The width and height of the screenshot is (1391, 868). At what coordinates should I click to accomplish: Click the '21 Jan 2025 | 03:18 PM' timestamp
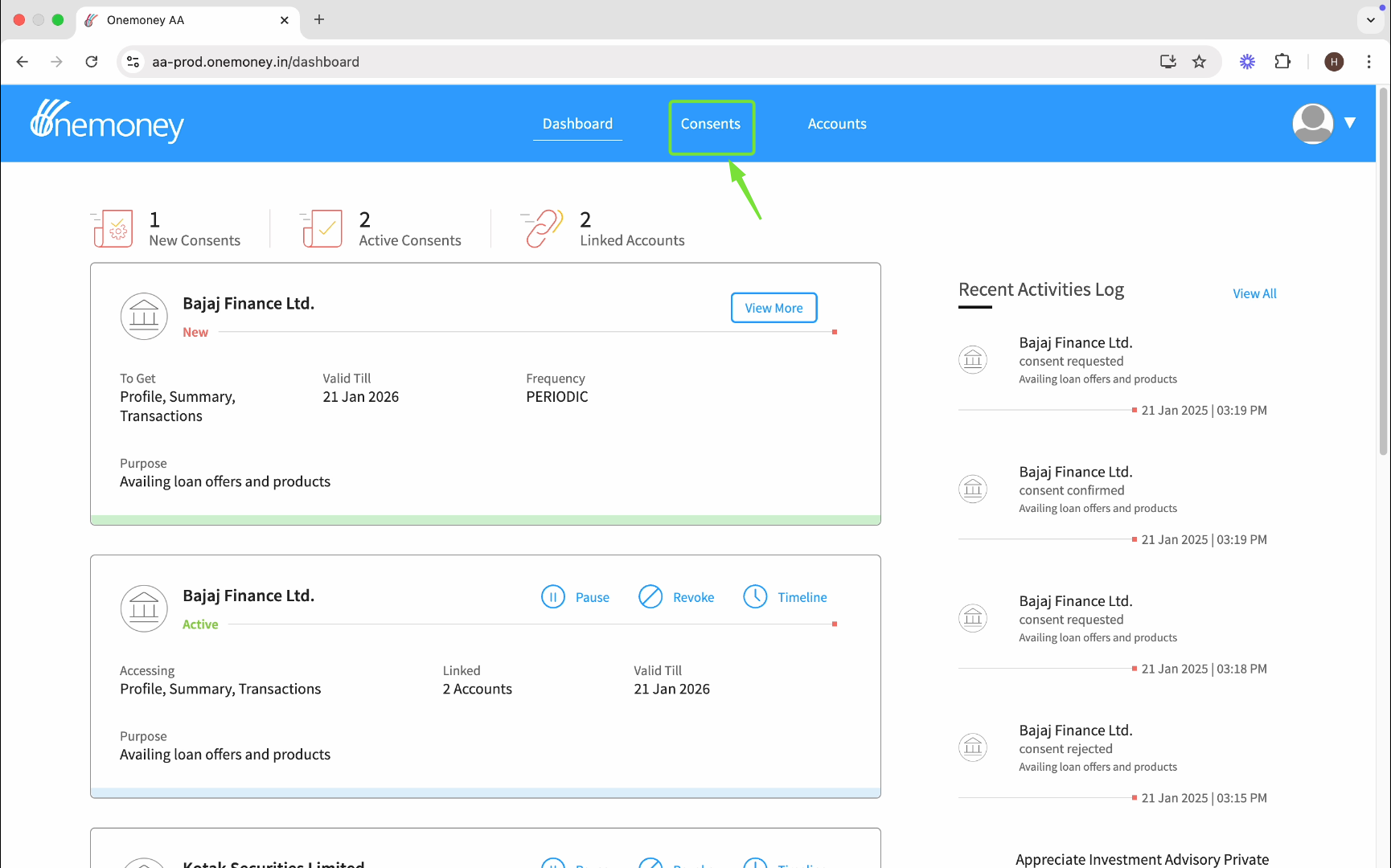1204,669
